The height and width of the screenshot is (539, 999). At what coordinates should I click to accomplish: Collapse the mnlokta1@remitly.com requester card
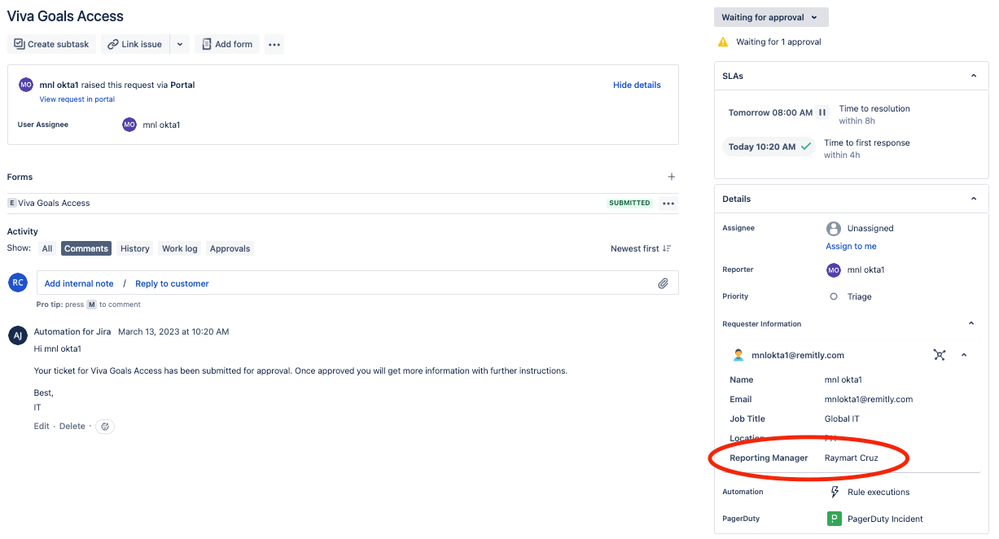[x=964, y=355]
